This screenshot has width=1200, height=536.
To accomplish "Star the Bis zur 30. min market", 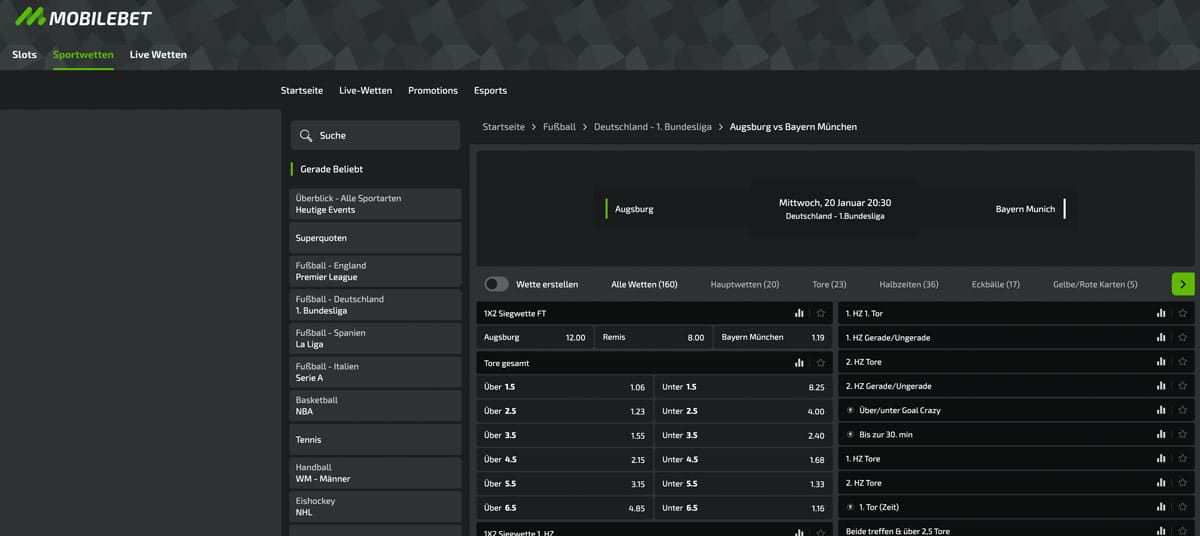I will (1182, 434).
